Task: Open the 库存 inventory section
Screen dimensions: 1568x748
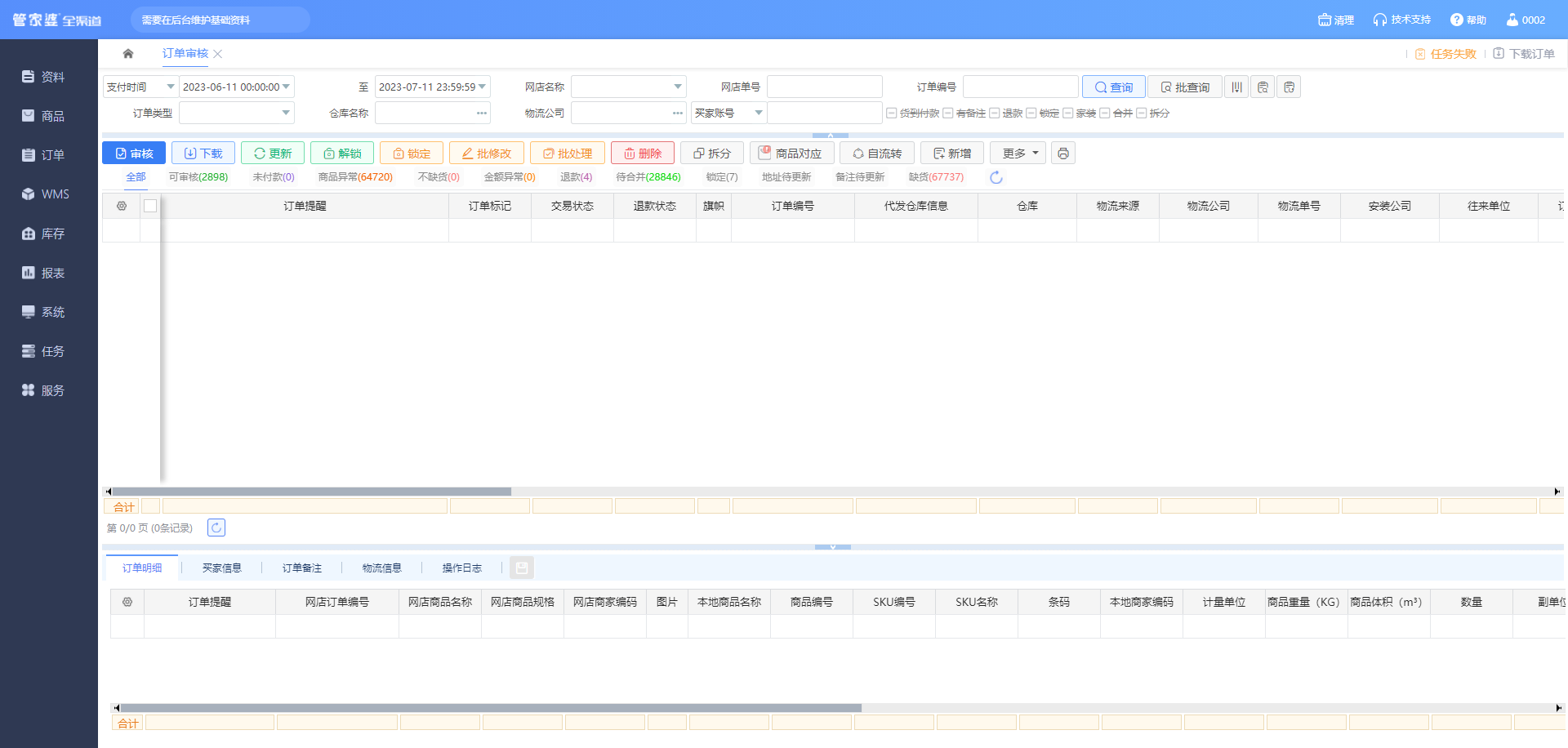Action: [43, 234]
